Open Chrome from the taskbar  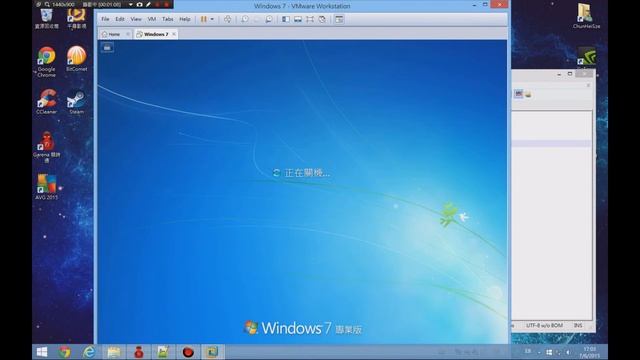click(64, 352)
